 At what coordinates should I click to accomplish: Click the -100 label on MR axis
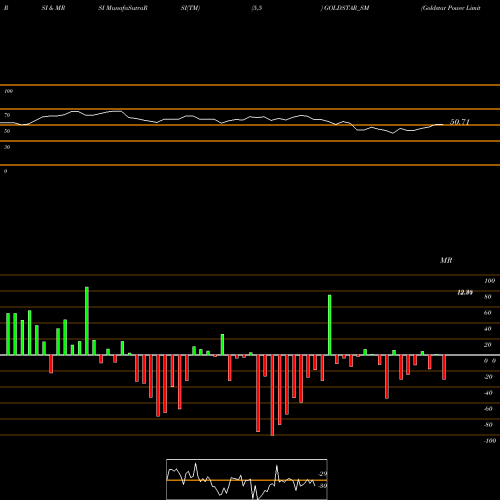coord(490,441)
